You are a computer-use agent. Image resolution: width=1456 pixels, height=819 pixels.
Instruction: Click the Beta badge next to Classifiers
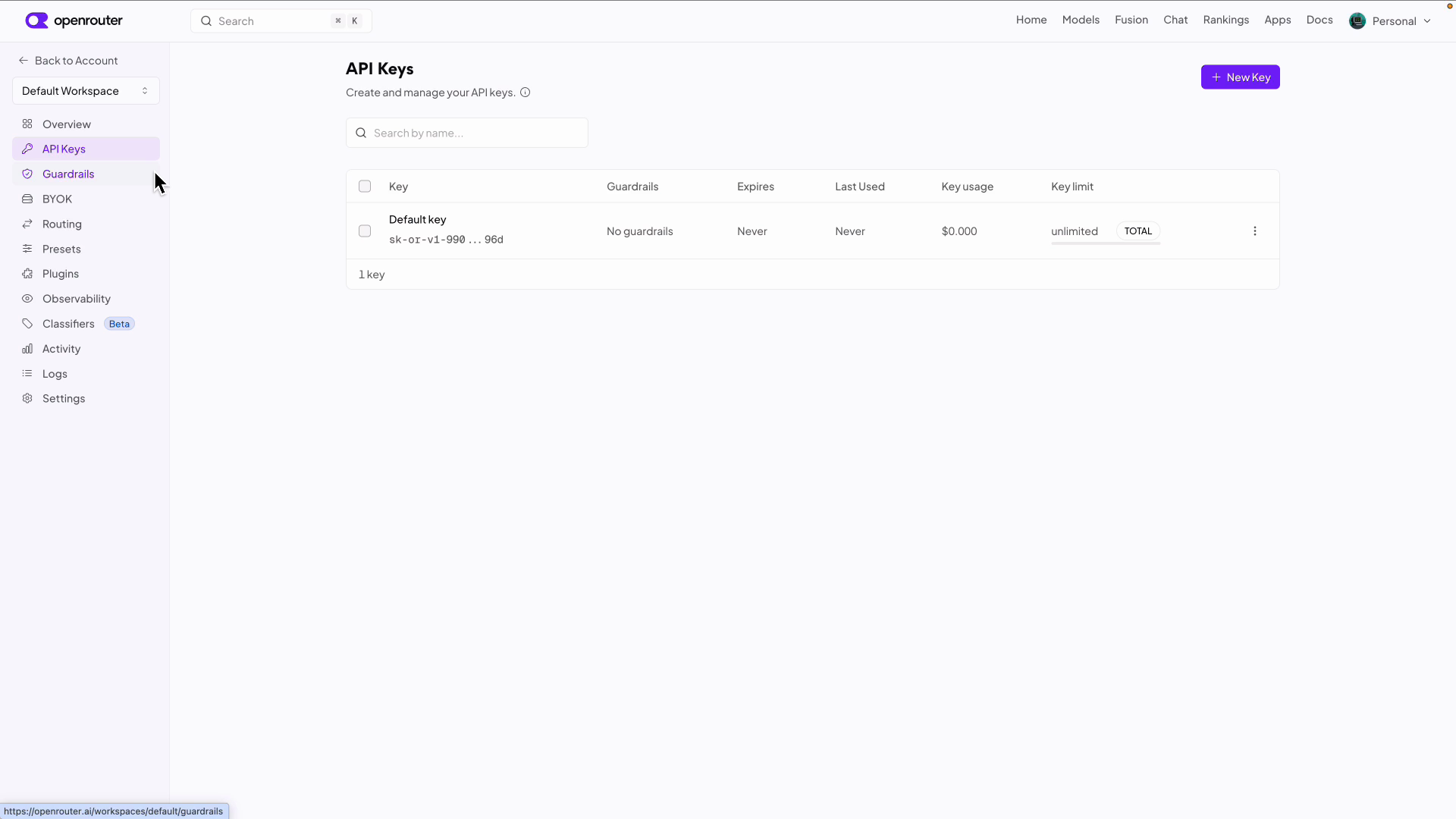click(119, 324)
